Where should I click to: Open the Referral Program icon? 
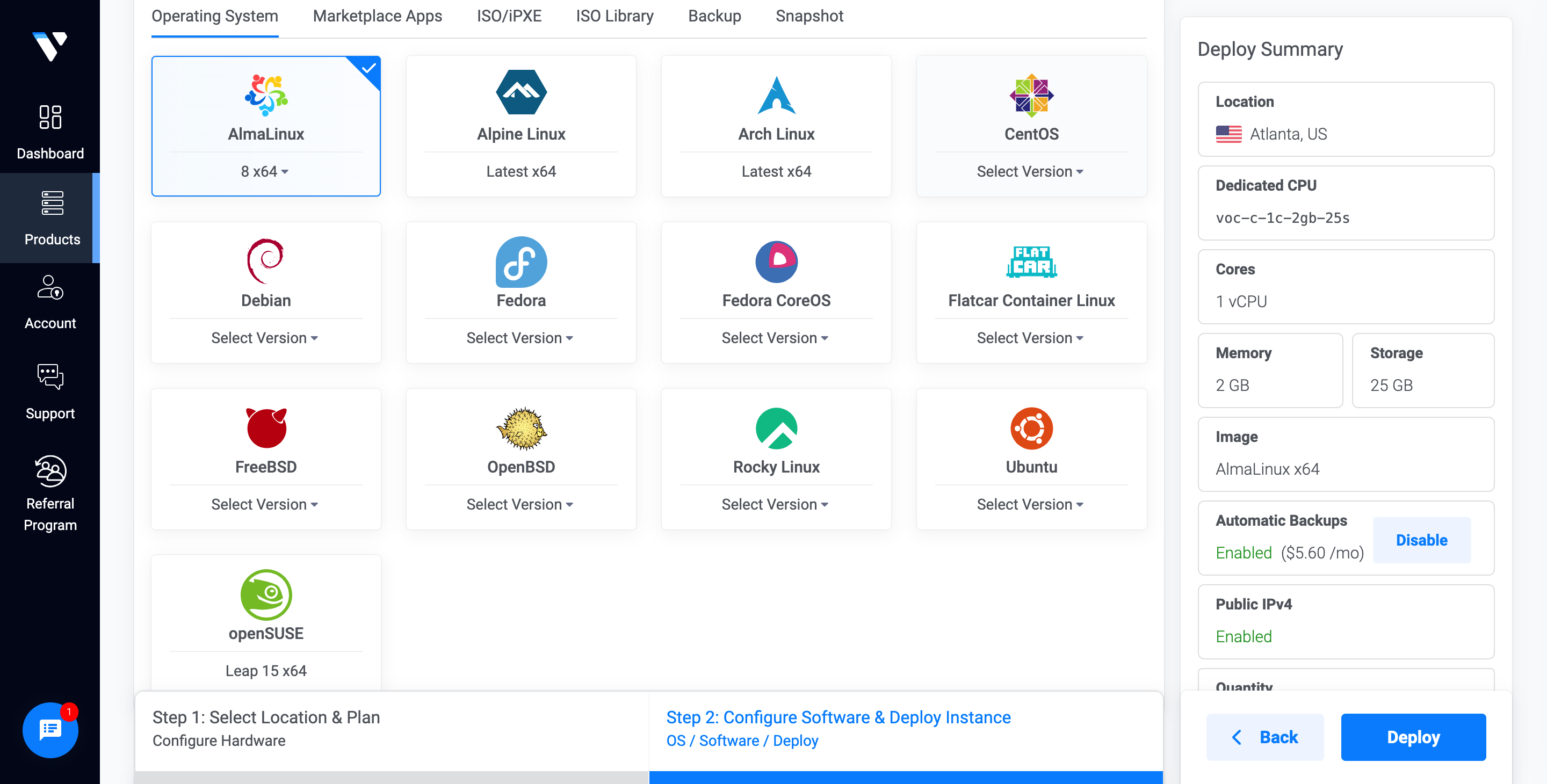(50, 470)
